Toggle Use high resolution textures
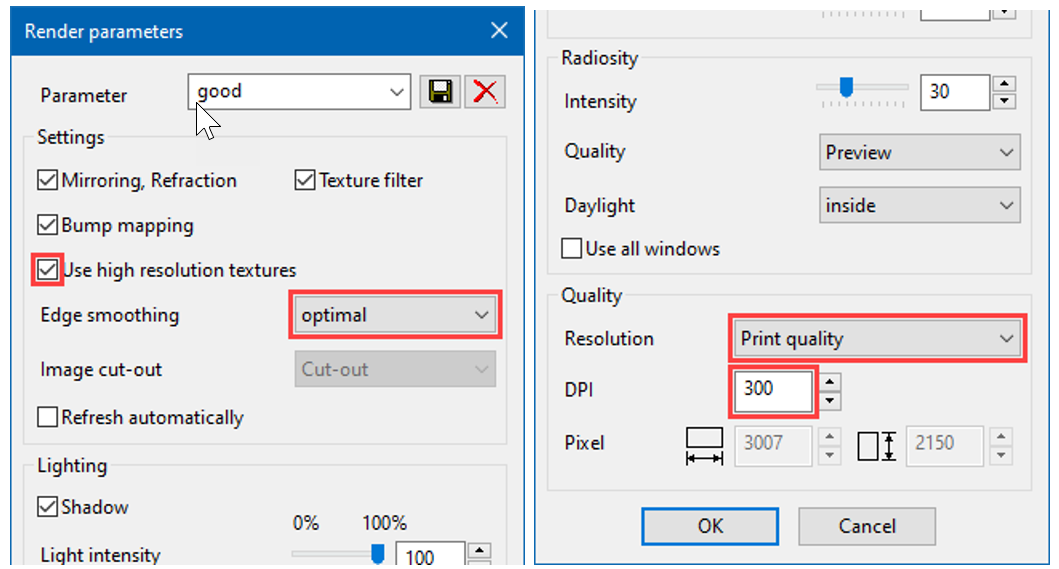 pos(47,270)
